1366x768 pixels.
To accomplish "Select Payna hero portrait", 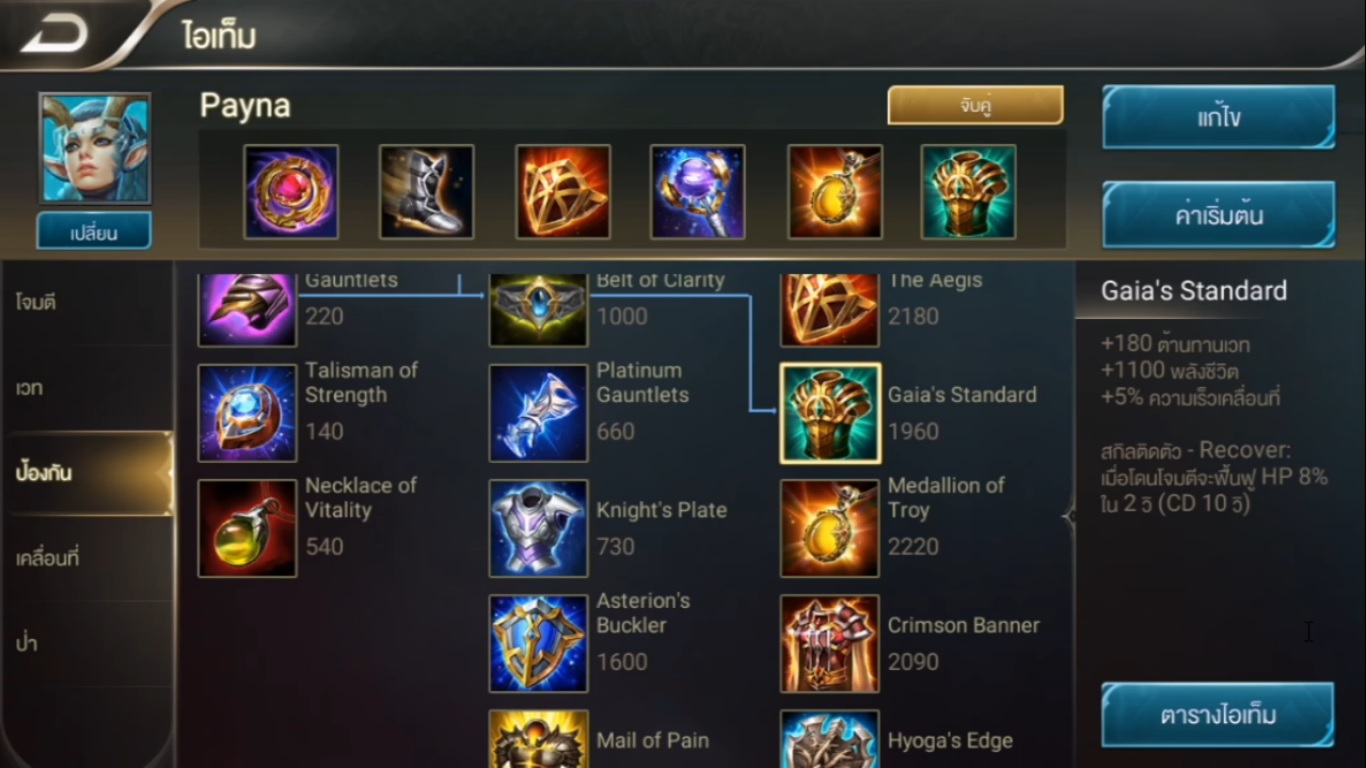I will pyautogui.click(x=95, y=148).
